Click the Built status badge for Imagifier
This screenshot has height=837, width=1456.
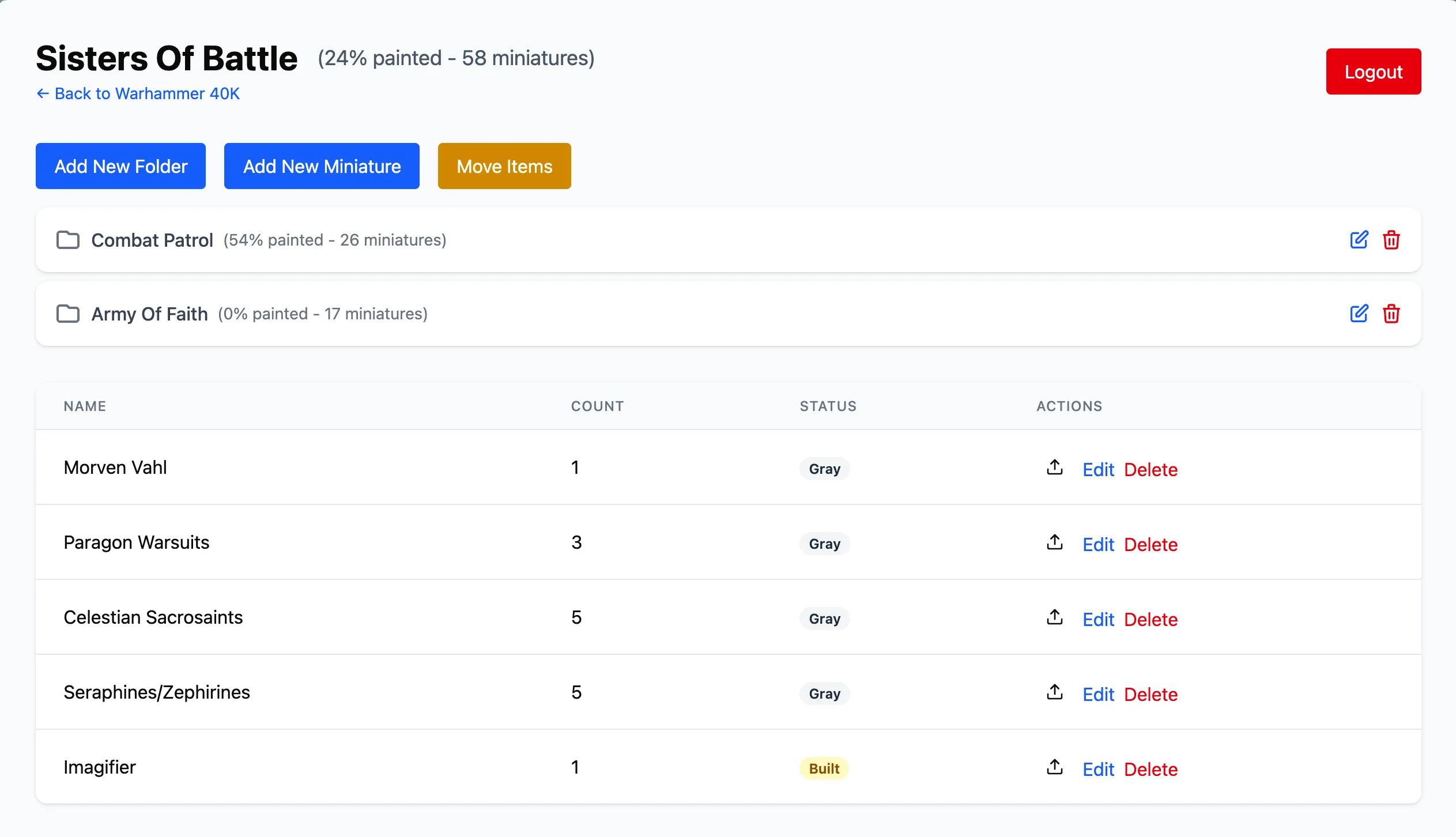point(824,768)
